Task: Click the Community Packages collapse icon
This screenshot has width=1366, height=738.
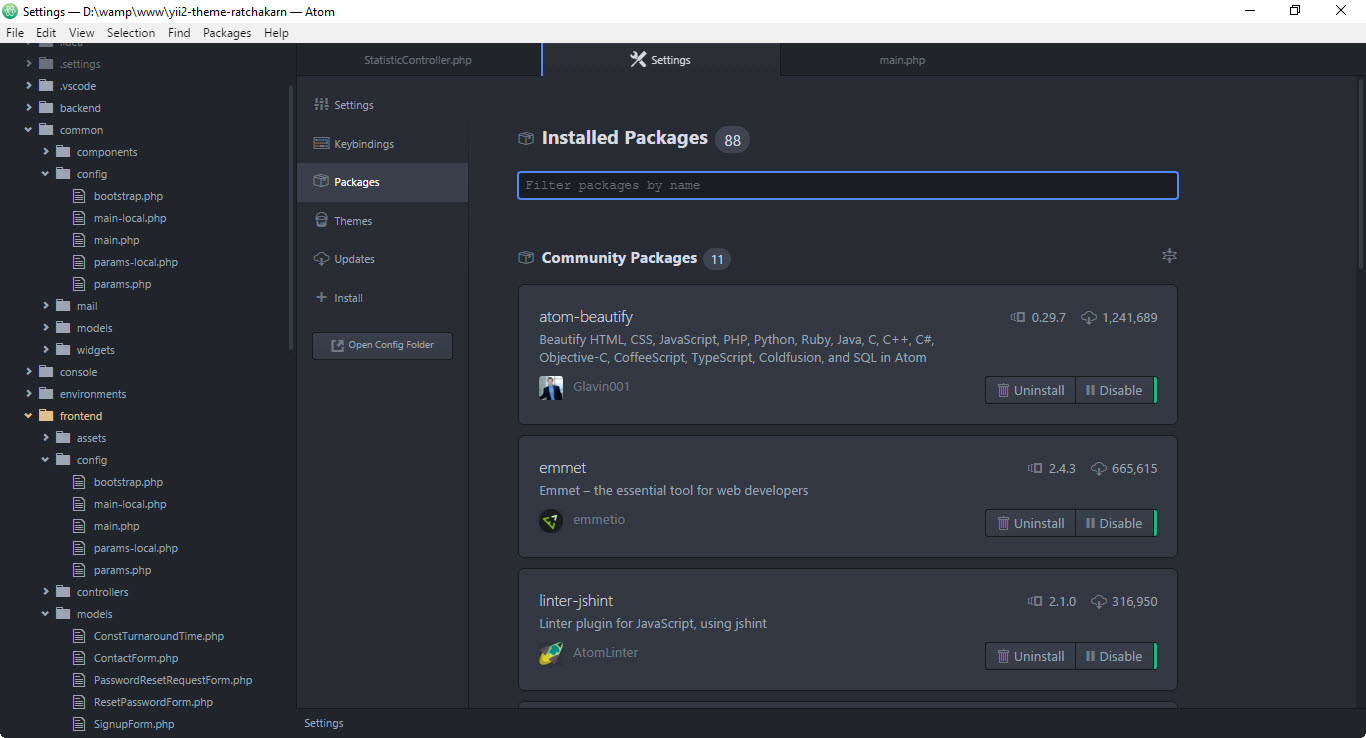Action: click(1169, 256)
